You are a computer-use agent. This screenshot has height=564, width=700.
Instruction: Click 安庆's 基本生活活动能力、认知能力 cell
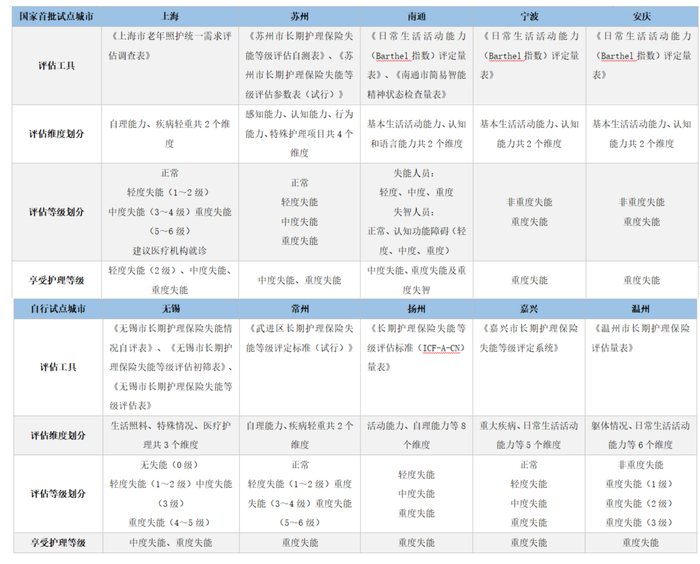(x=642, y=134)
